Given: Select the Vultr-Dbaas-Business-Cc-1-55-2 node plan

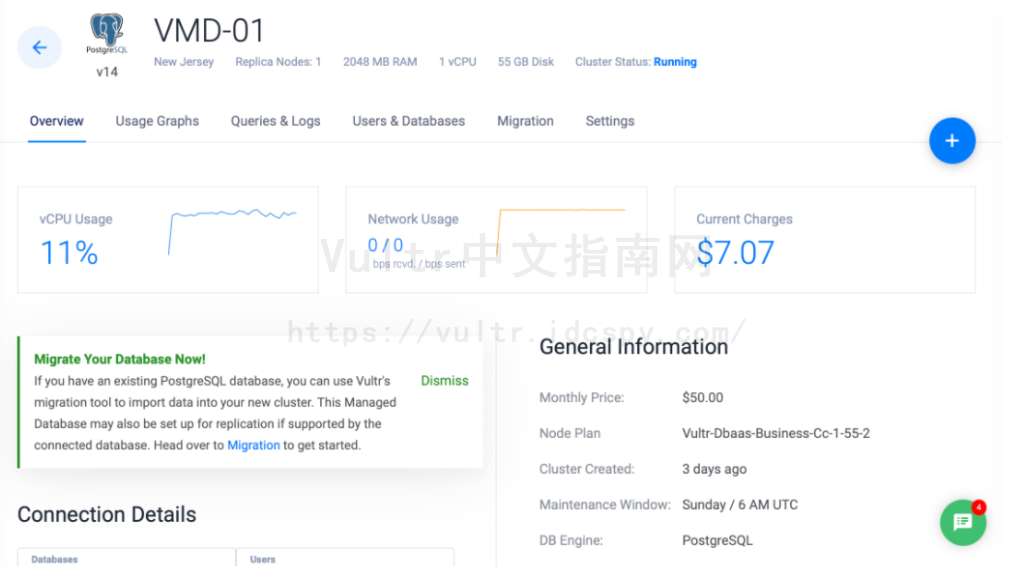Looking at the screenshot, I should [776, 433].
